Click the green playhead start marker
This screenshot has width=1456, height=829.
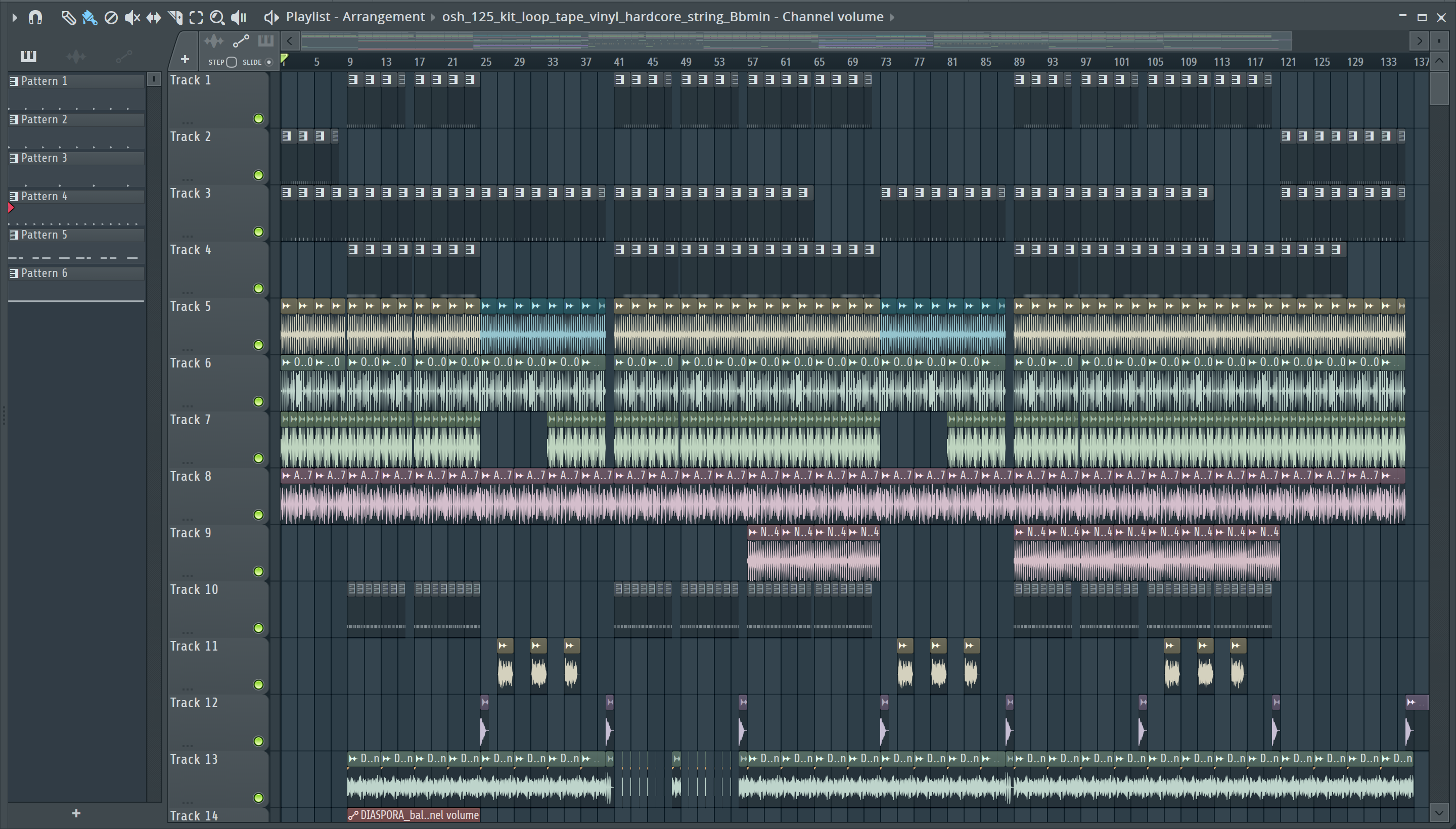click(284, 58)
